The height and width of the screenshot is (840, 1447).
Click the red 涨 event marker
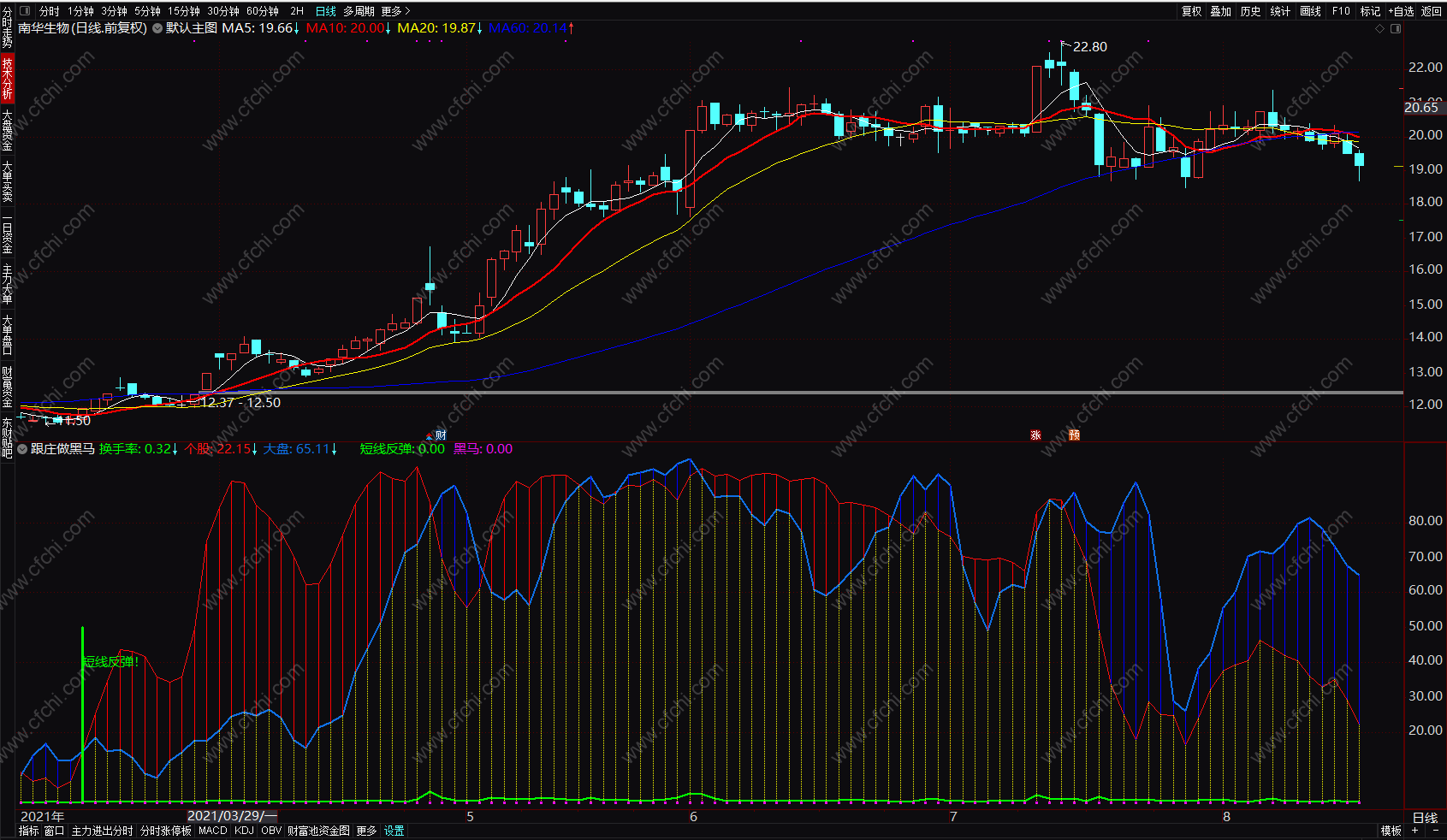click(x=1035, y=435)
